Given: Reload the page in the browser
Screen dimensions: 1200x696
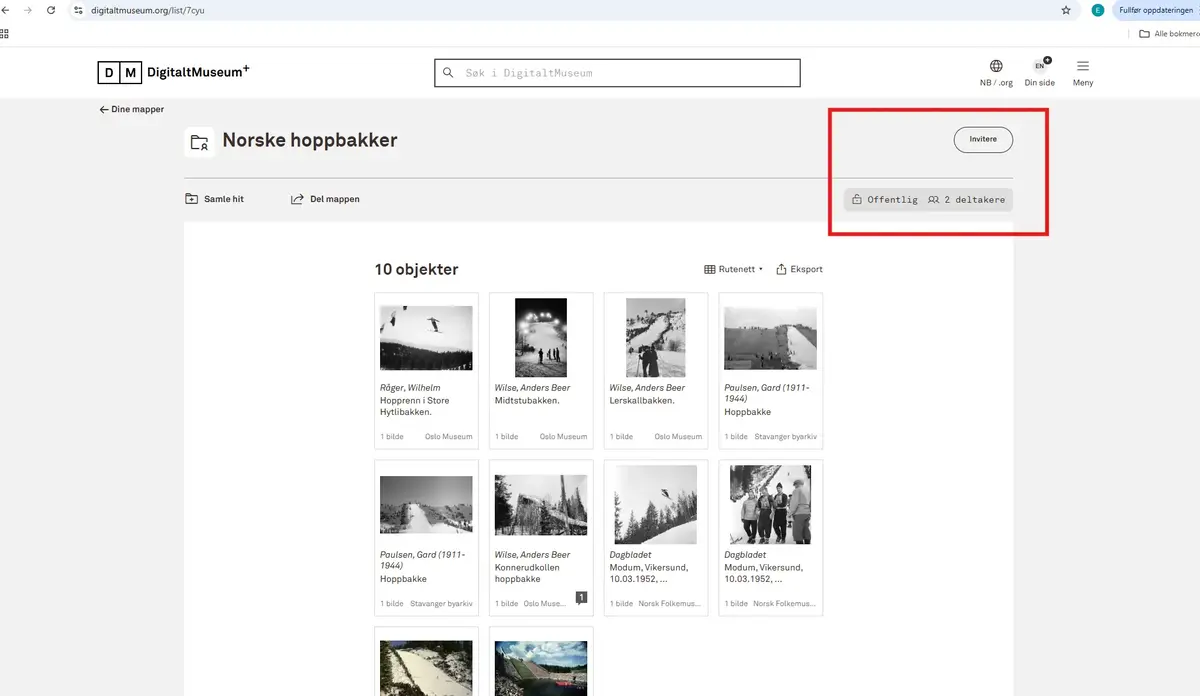Looking at the screenshot, I should [51, 10].
